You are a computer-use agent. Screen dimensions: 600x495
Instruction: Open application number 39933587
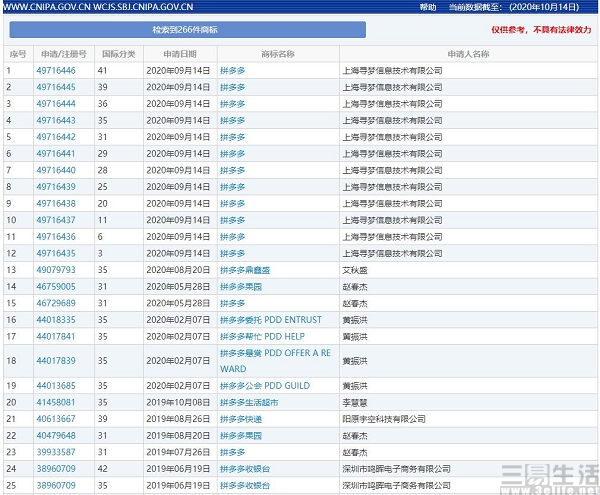click(56, 452)
